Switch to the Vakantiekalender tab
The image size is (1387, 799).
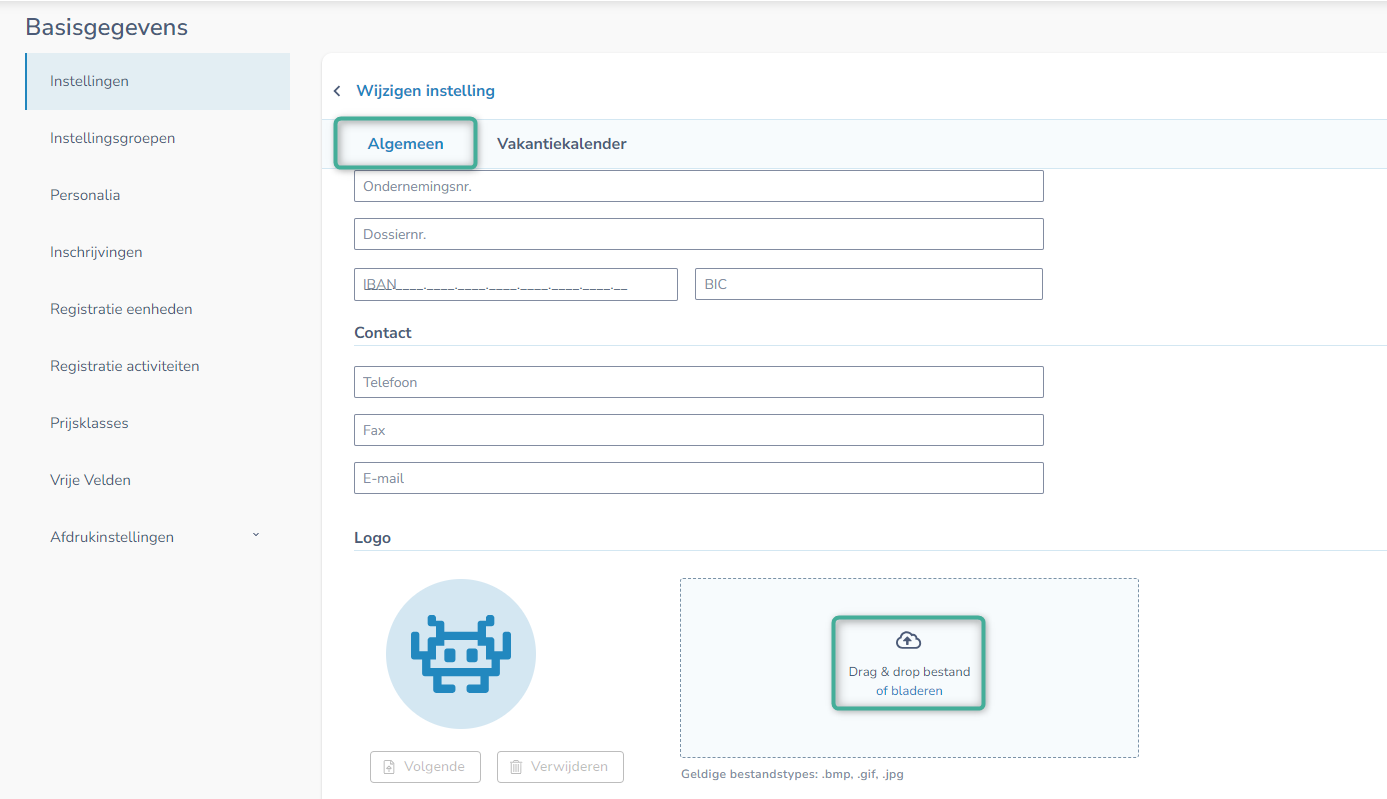pos(561,144)
